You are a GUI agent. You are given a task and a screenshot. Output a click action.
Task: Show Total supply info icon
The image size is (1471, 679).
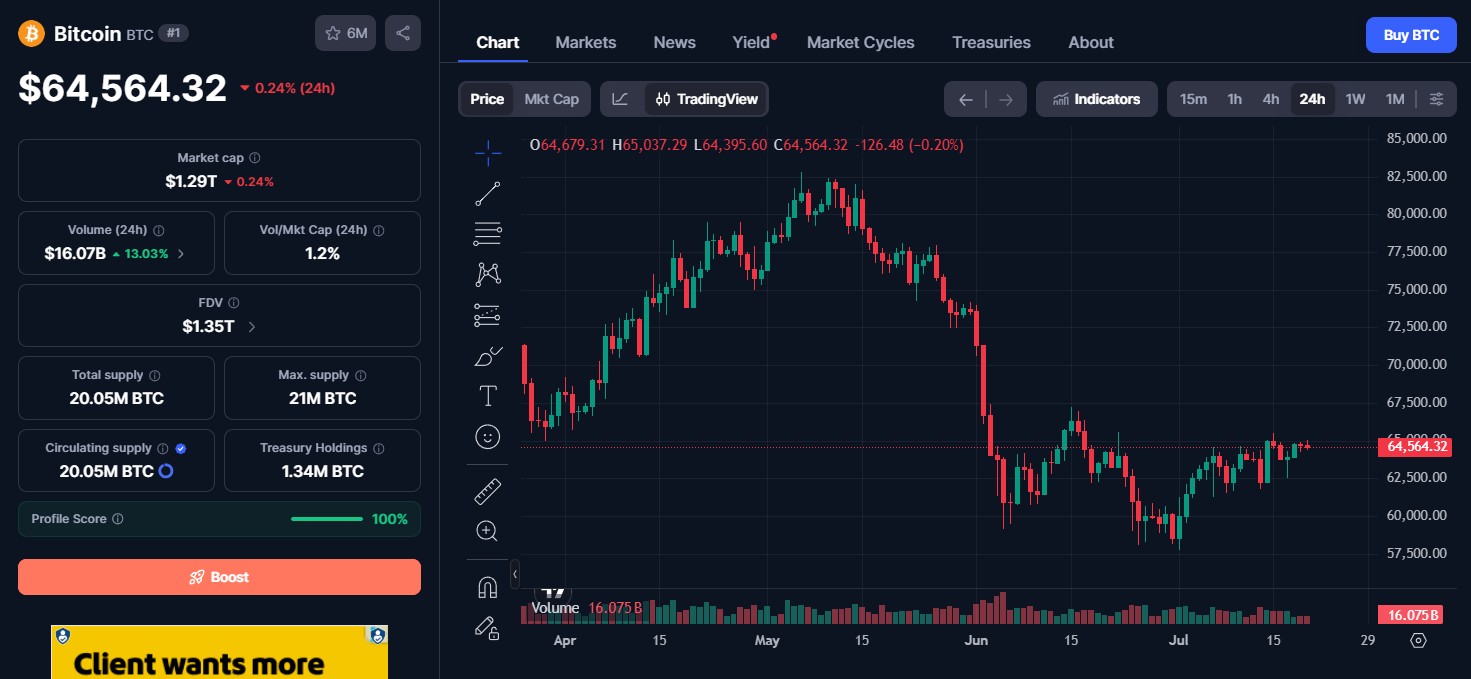(154, 376)
